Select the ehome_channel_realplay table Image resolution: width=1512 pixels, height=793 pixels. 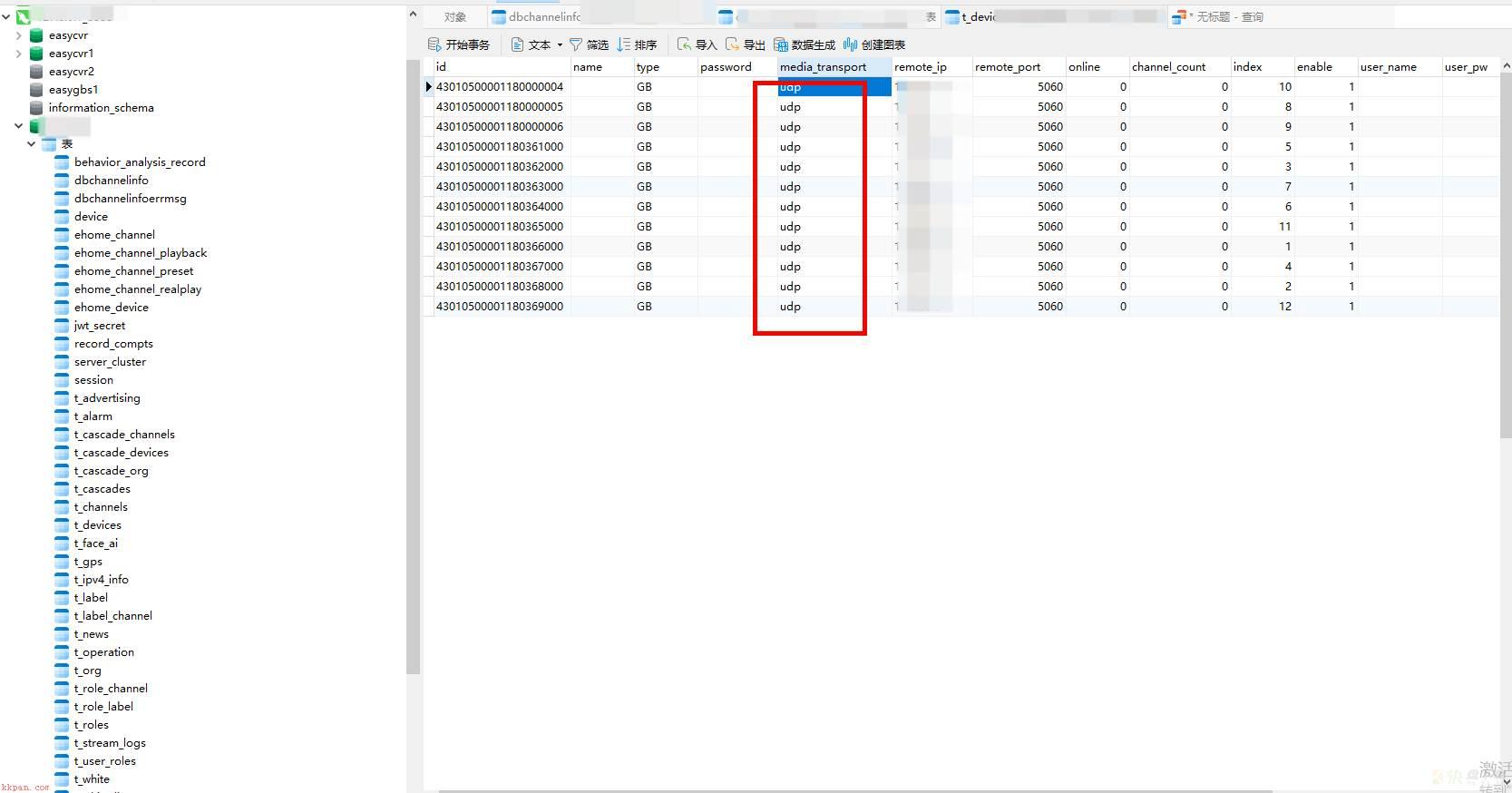click(x=138, y=289)
